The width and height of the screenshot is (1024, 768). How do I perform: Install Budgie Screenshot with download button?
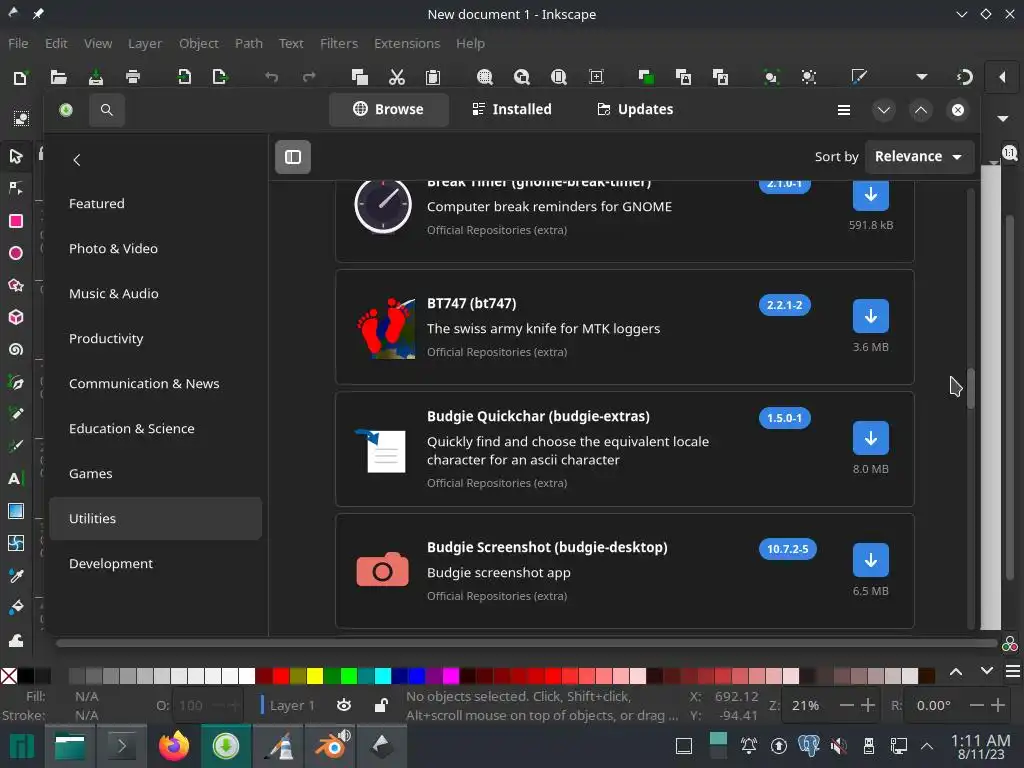click(x=871, y=560)
